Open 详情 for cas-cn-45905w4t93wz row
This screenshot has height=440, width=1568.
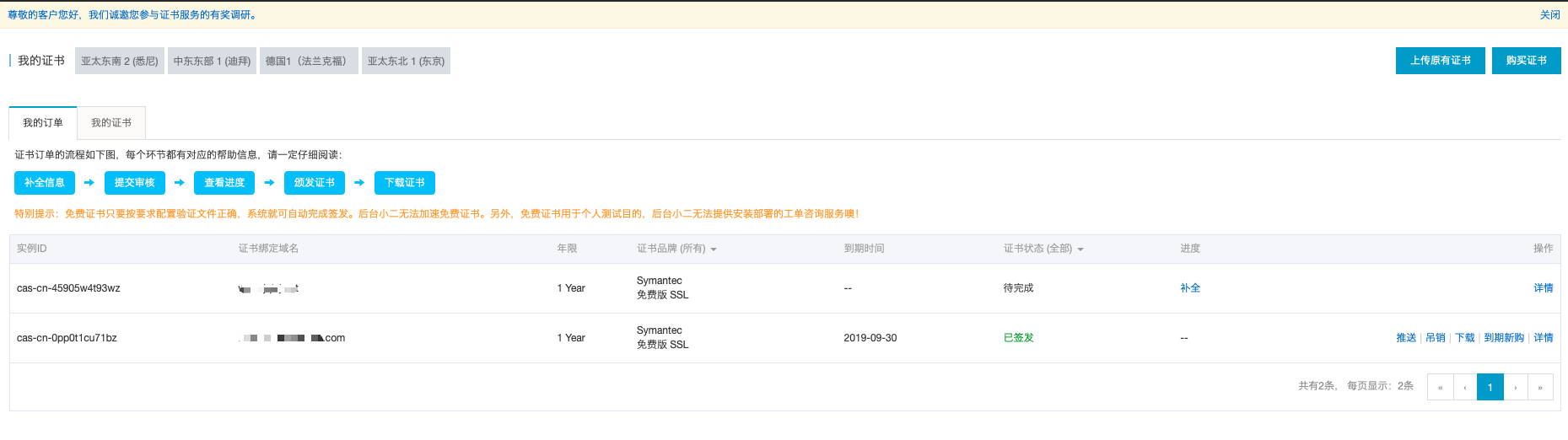point(1544,288)
